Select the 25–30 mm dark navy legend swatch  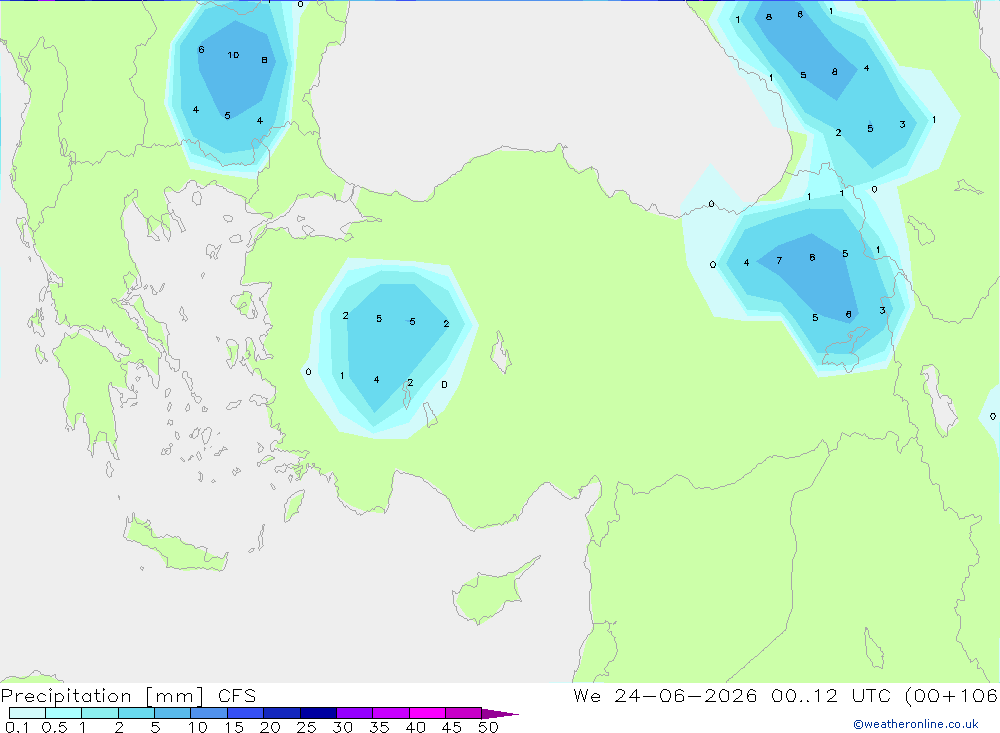coord(318,713)
